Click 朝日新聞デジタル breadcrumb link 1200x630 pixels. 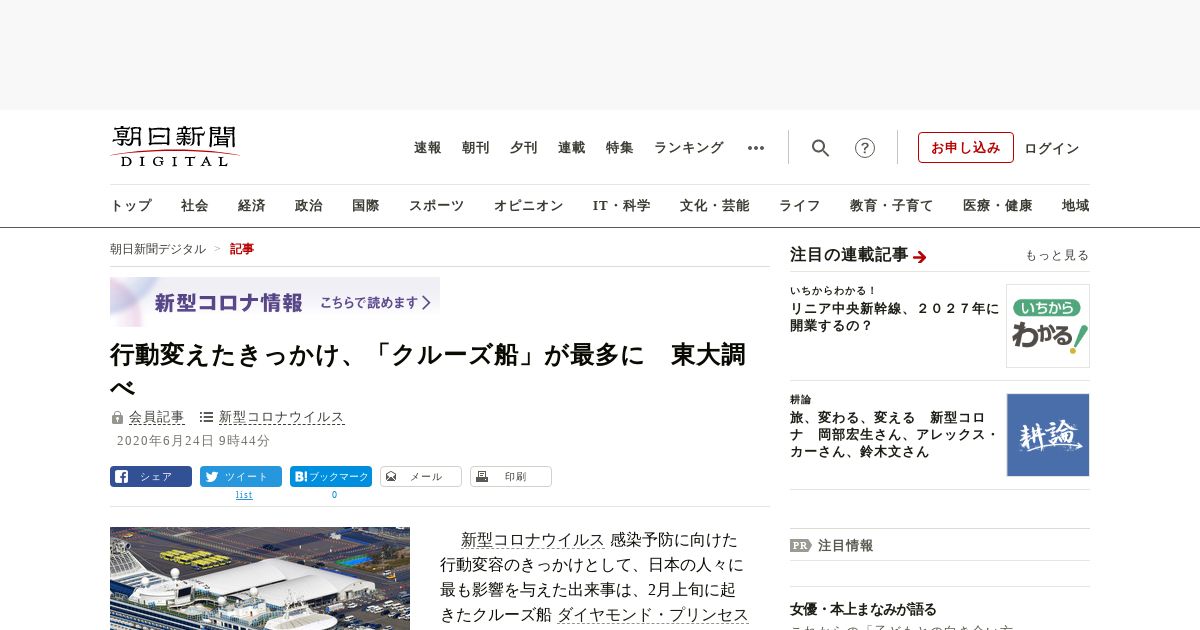158,249
